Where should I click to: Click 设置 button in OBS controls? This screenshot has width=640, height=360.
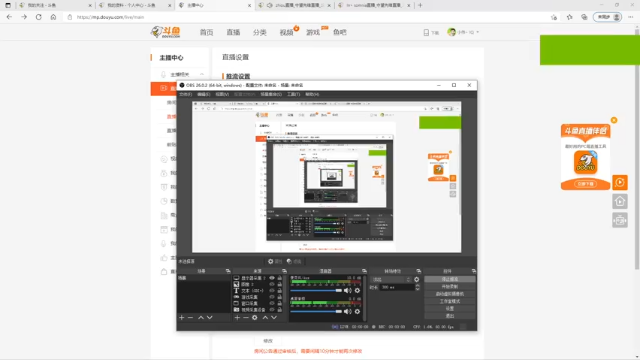pyautogui.click(x=450, y=309)
